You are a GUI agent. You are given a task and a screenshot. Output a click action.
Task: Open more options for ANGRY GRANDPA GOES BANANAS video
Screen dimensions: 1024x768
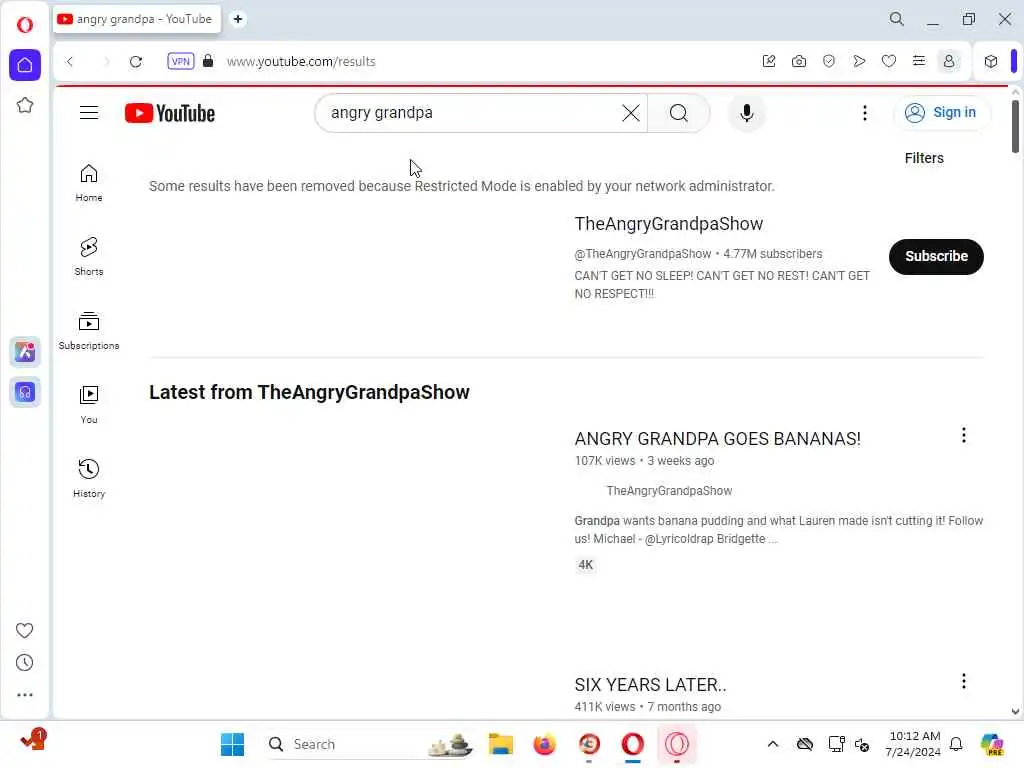[x=963, y=436]
